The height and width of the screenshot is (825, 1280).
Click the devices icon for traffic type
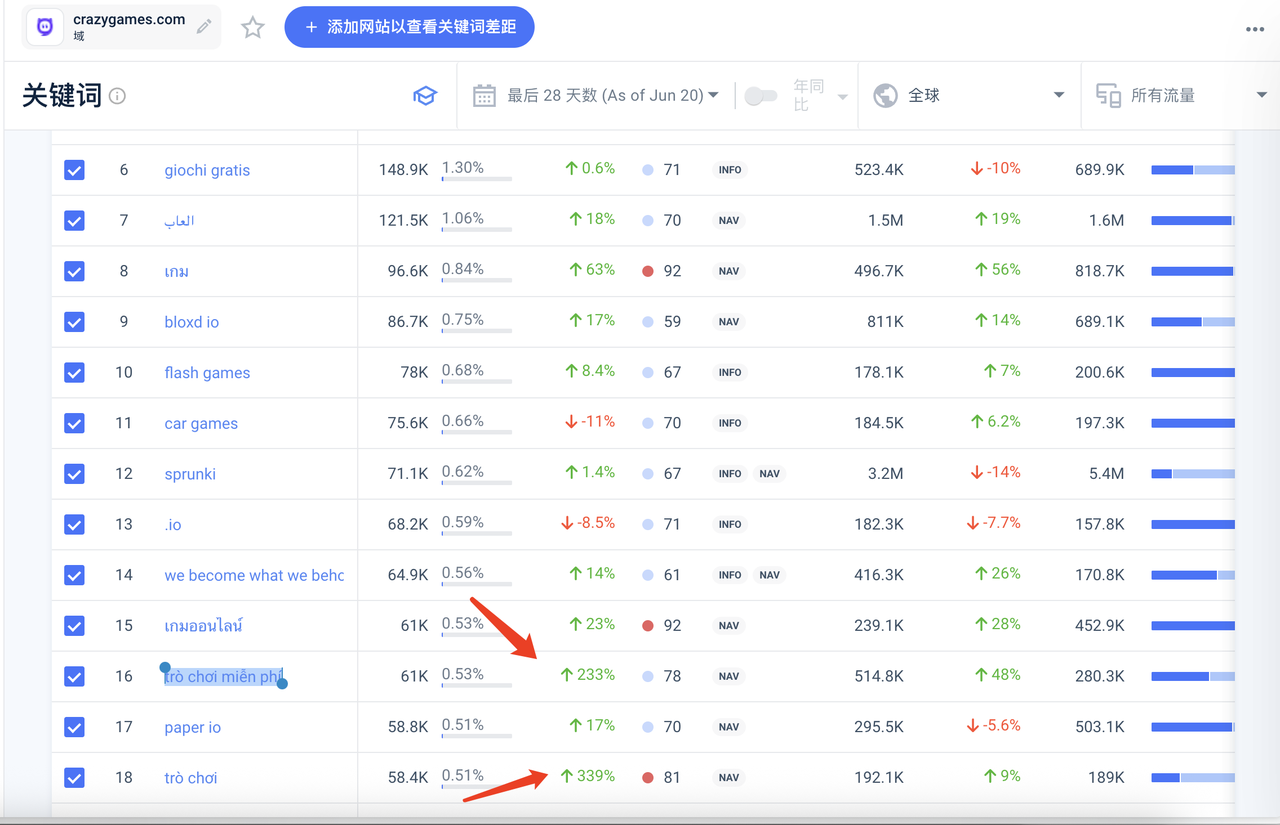pyautogui.click(x=1108, y=96)
